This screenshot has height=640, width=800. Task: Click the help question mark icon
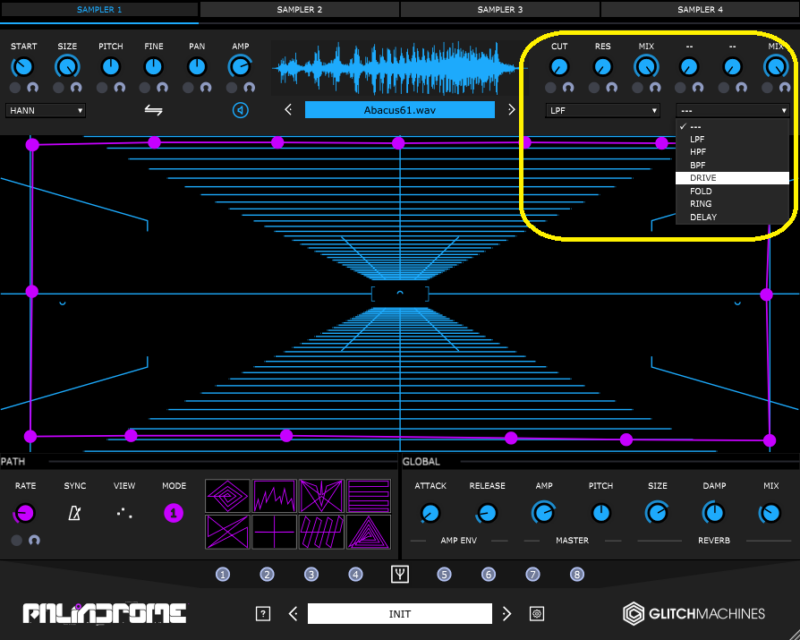[263, 613]
